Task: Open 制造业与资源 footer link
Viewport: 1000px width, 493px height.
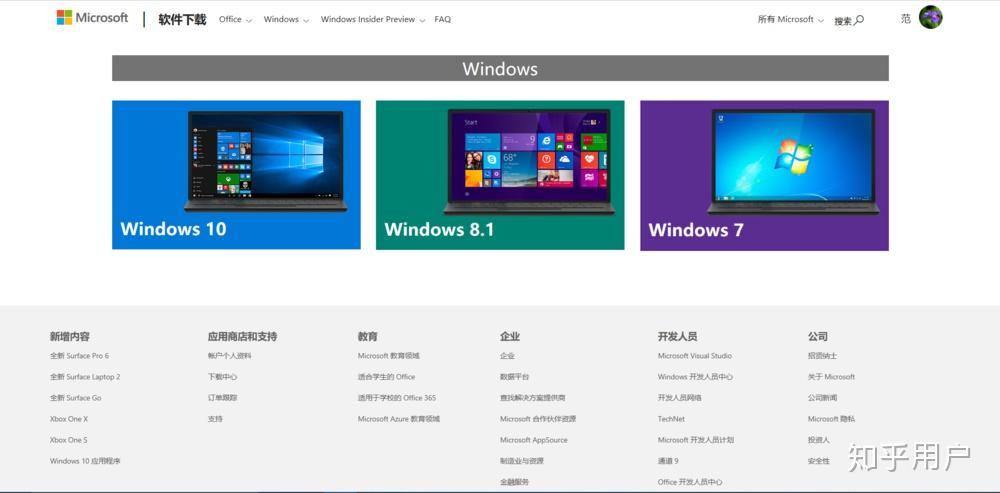Action: tap(522, 461)
